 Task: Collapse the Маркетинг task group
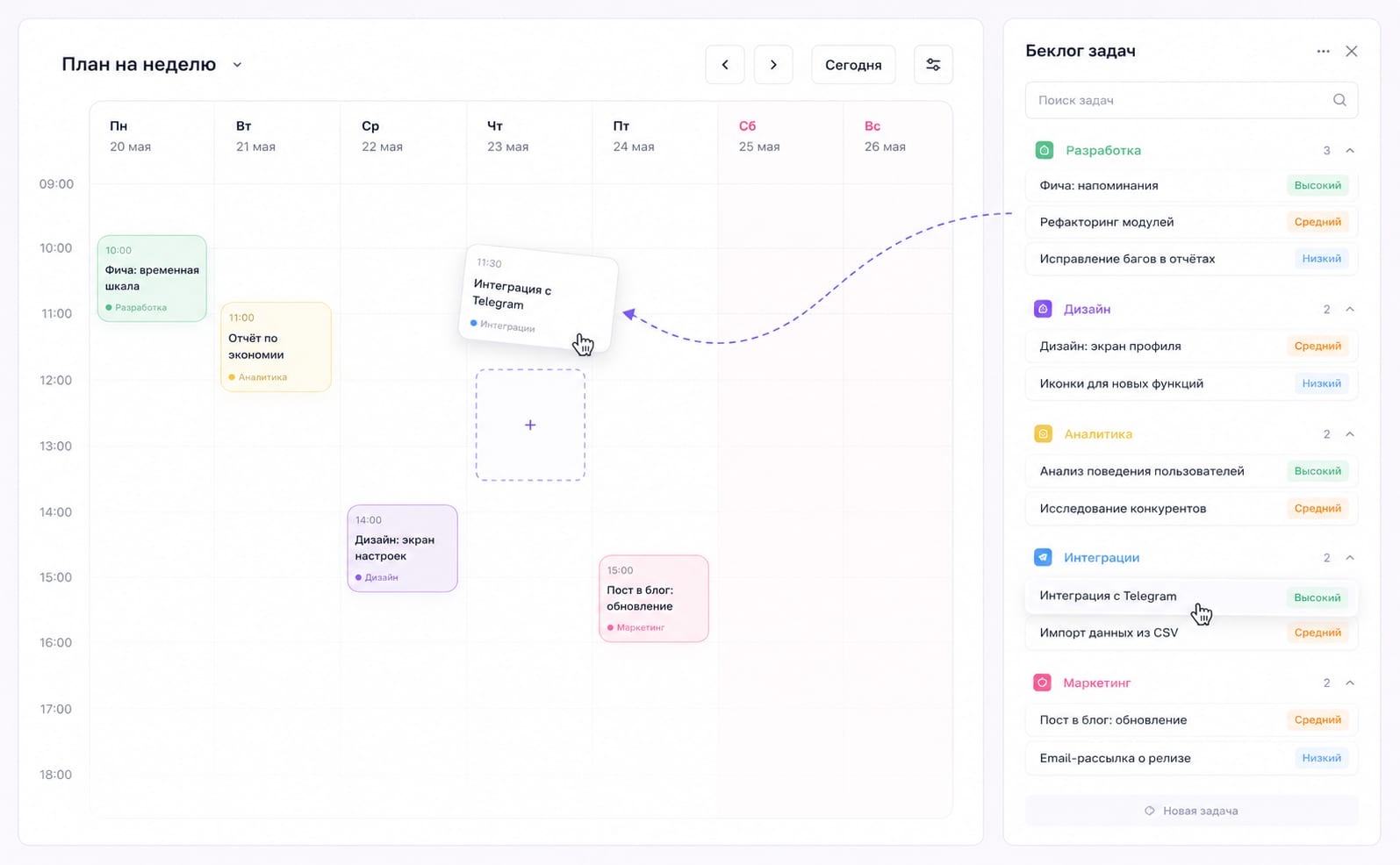pyautogui.click(x=1350, y=683)
